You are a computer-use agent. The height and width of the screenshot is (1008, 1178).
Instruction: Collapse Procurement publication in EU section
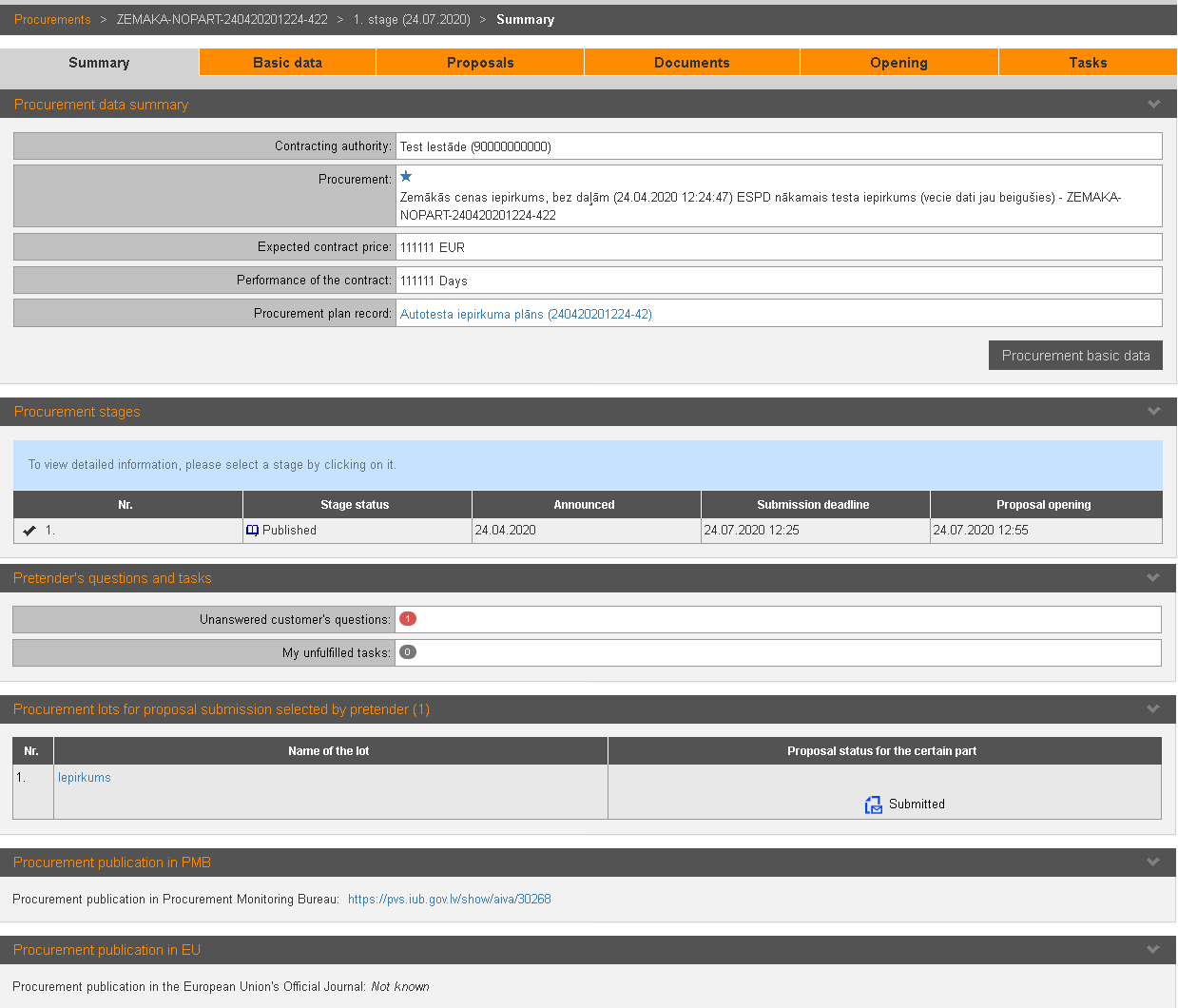pyautogui.click(x=1153, y=950)
